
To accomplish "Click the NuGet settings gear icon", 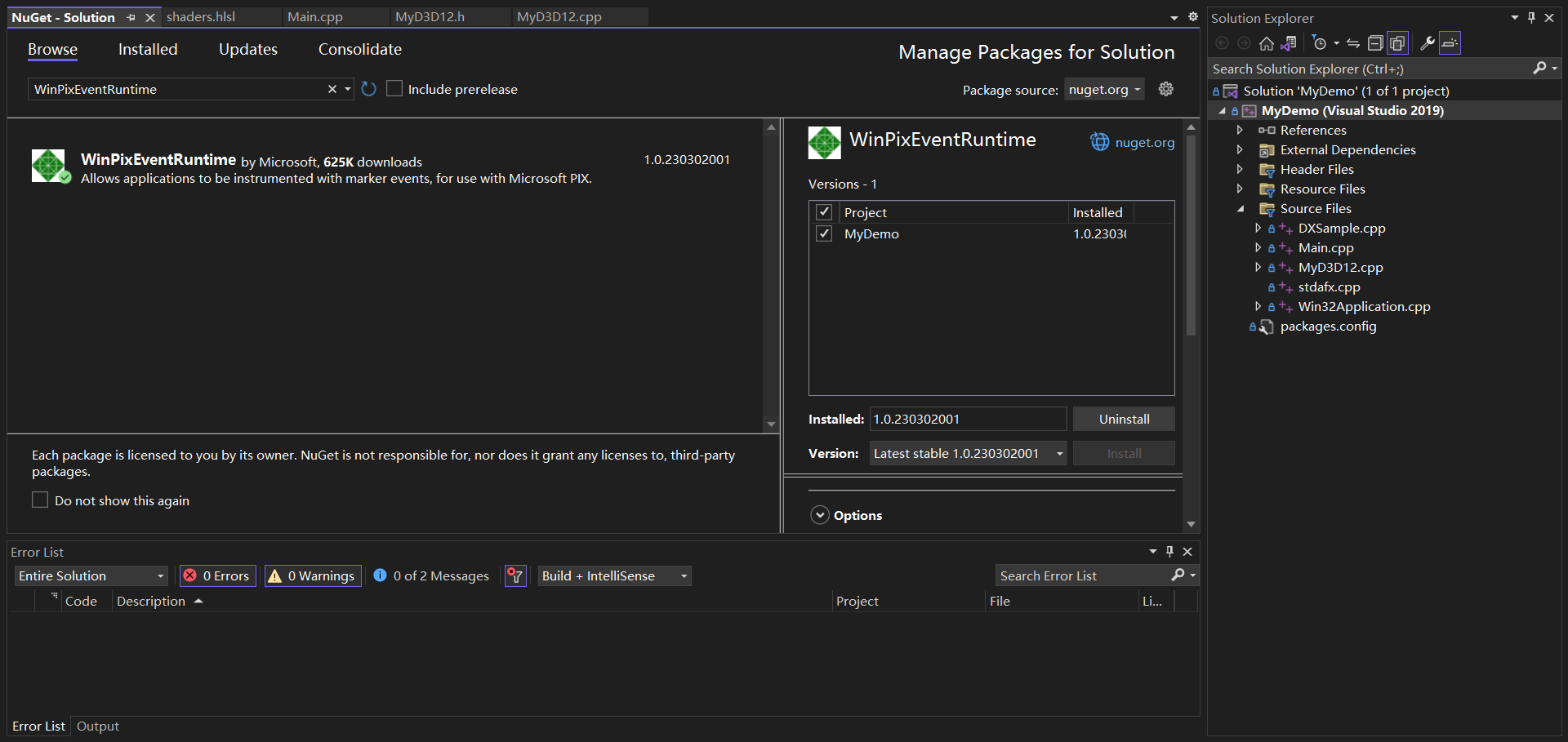I will 1166,89.
